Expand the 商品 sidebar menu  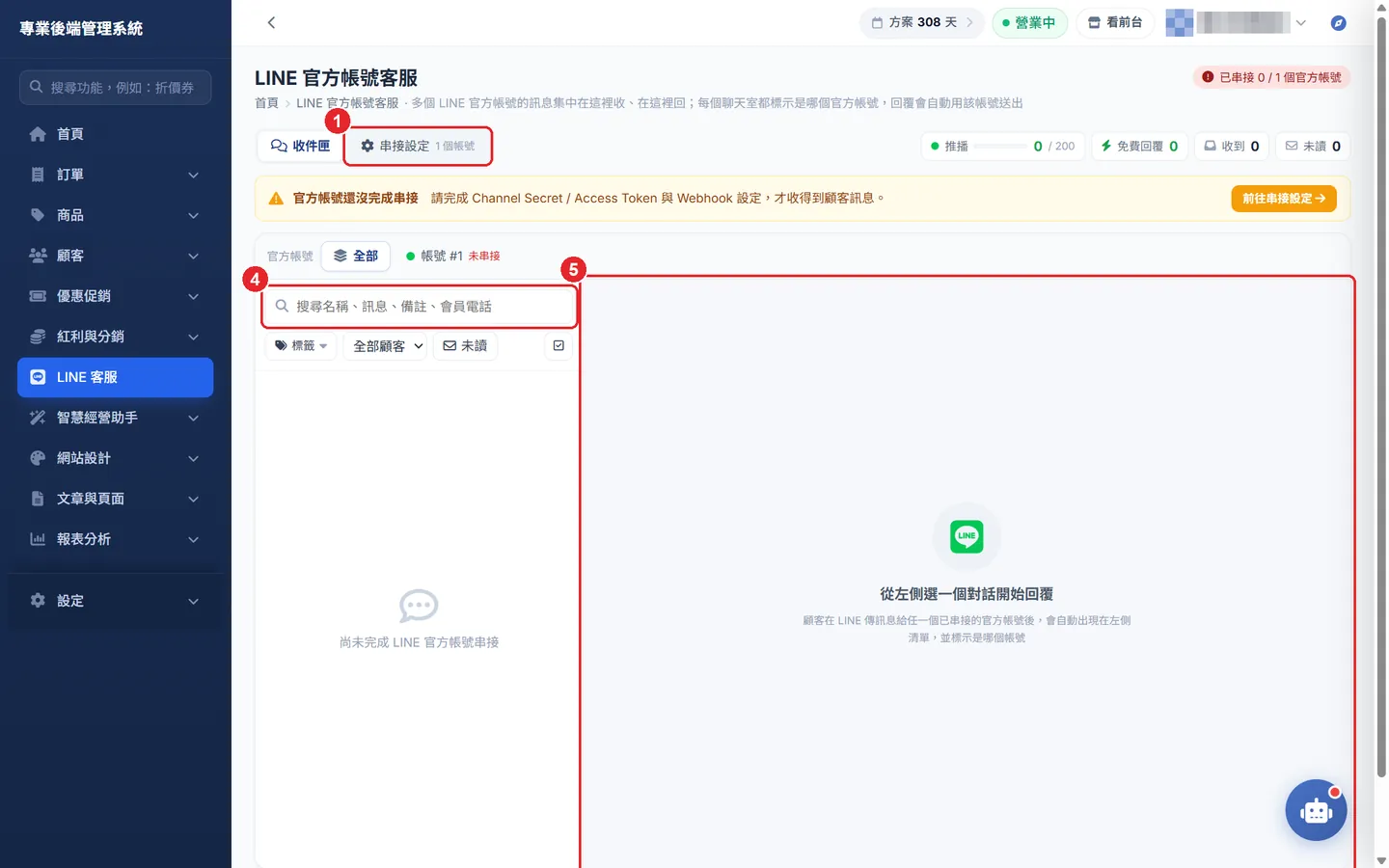click(115, 215)
